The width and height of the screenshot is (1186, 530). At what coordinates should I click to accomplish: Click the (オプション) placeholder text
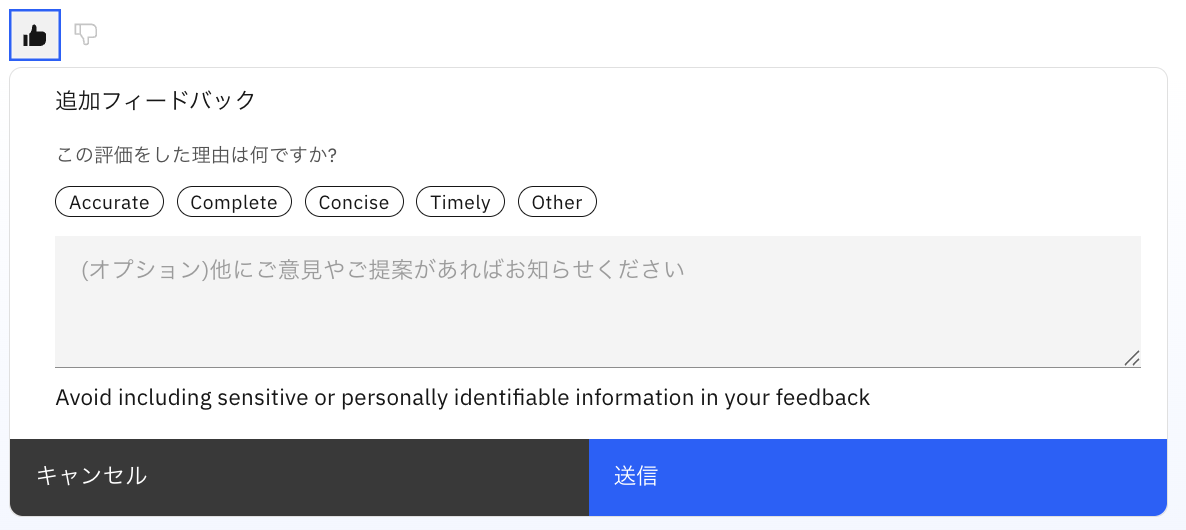coord(382,270)
